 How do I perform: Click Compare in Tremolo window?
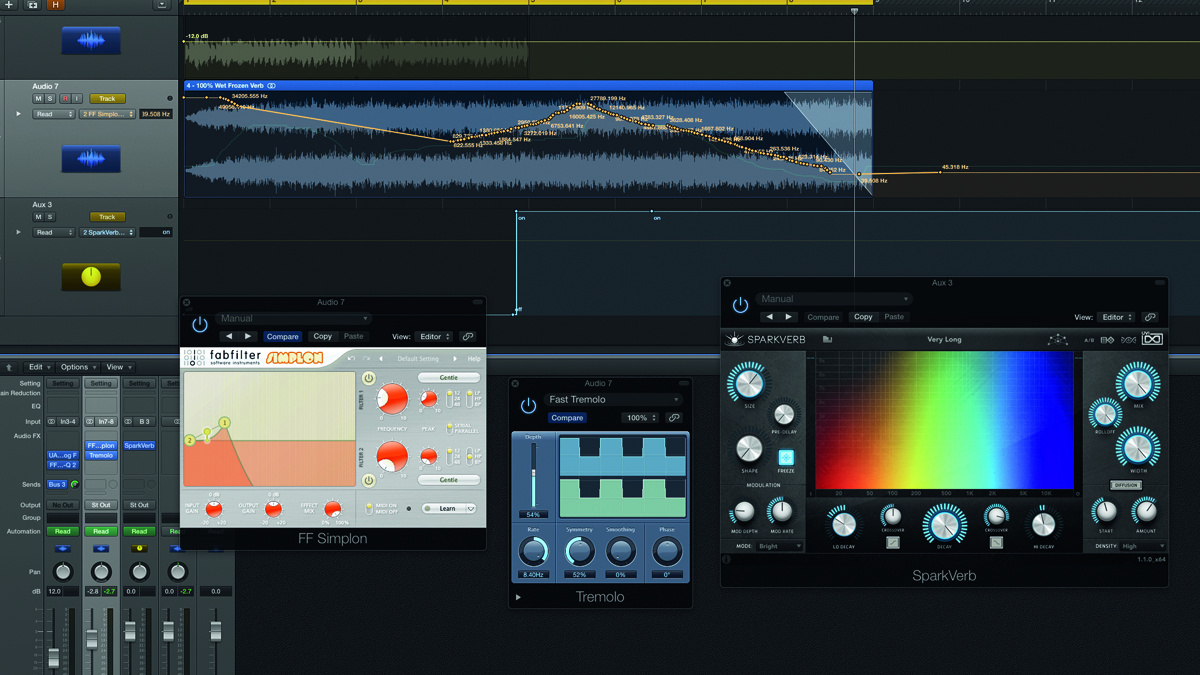(x=567, y=418)
